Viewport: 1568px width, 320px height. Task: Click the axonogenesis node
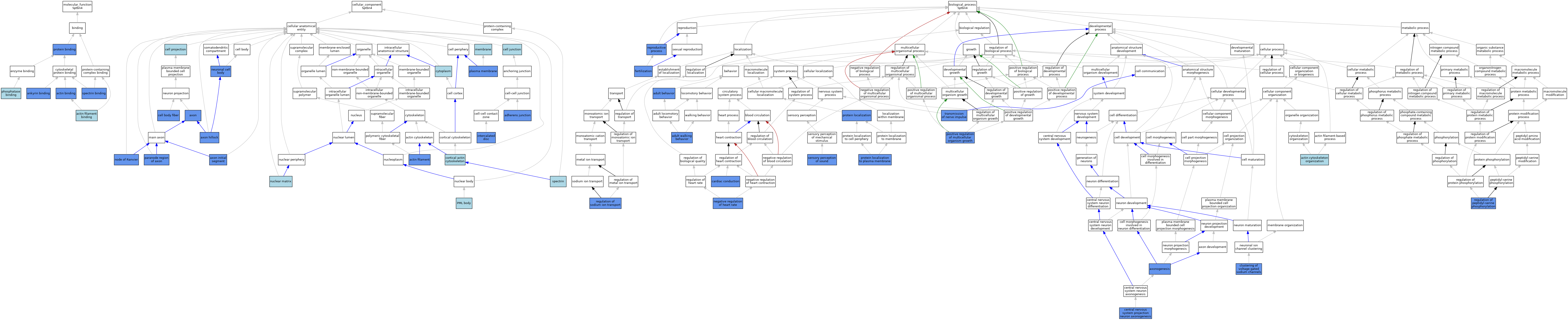pos(1160,269)
